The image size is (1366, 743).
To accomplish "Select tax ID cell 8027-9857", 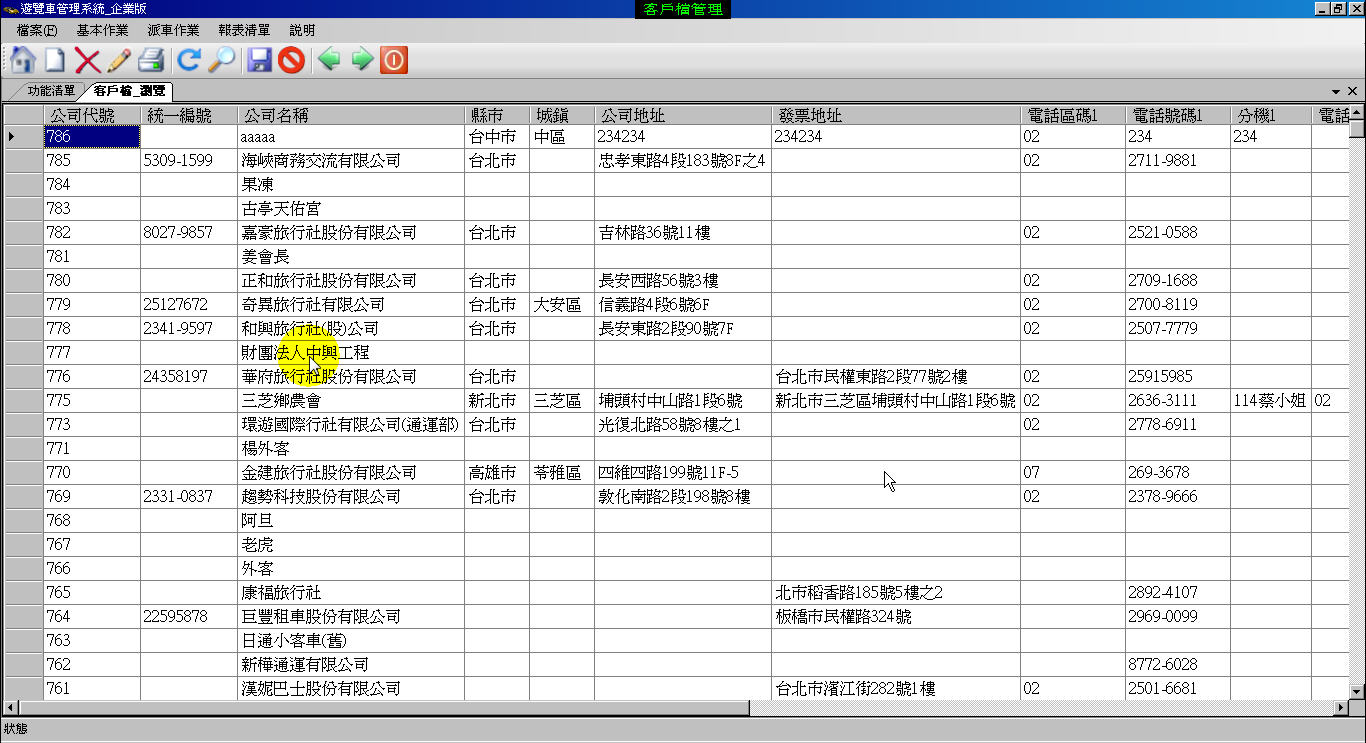I will [189, 232].
